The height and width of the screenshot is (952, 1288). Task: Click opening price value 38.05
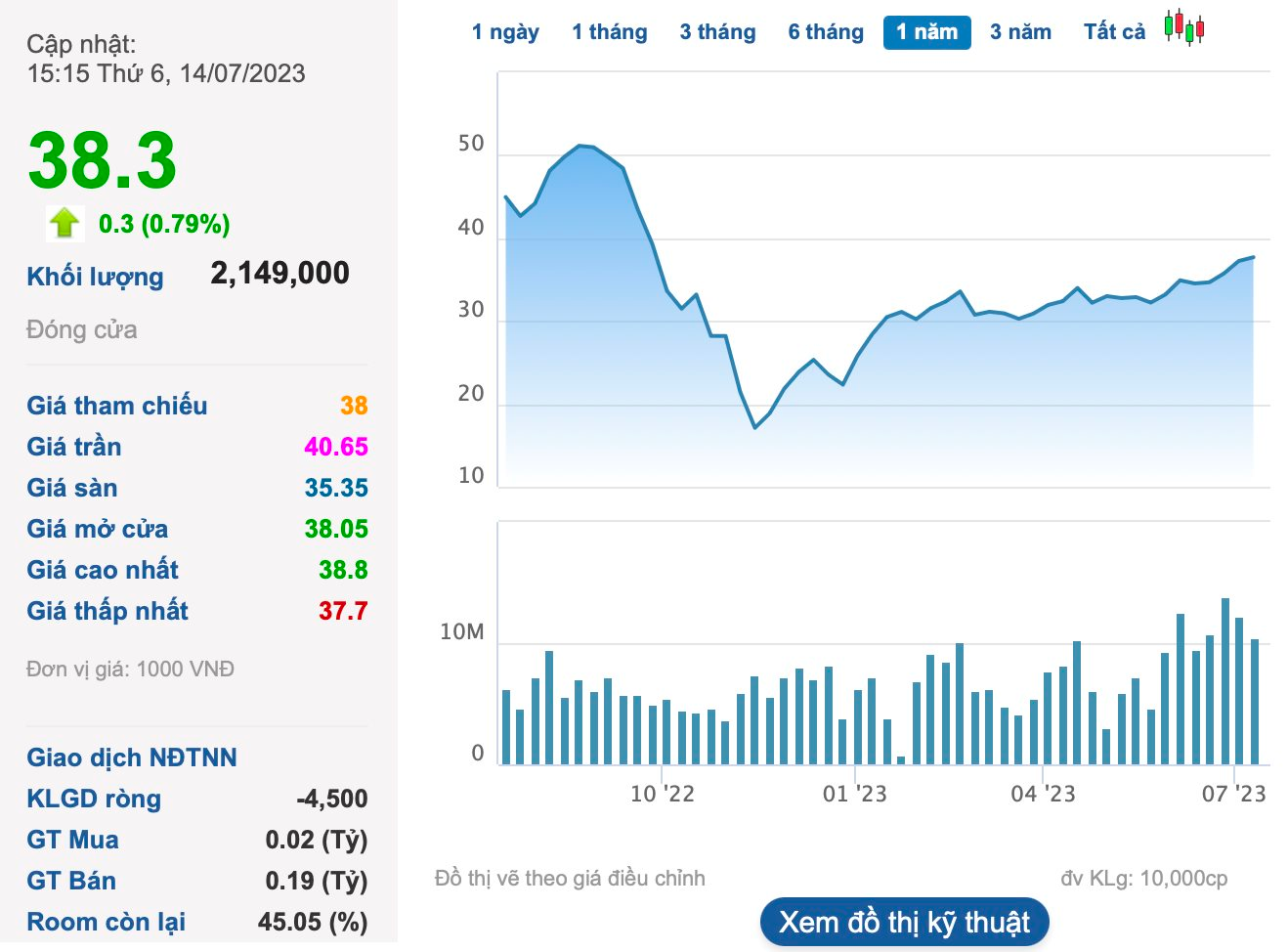pyautogui.click(x=336, y=529)
